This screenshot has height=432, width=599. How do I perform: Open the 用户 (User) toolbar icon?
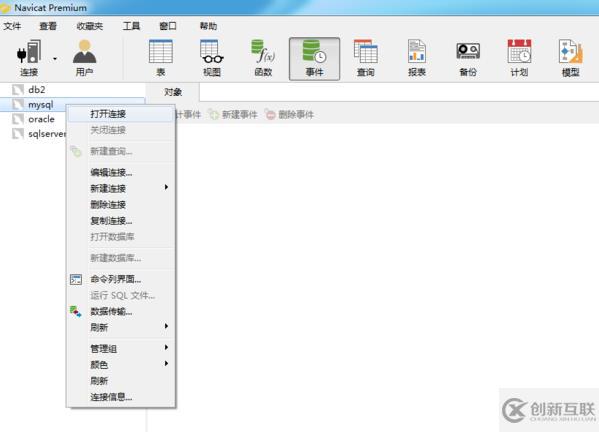point(84,58)
